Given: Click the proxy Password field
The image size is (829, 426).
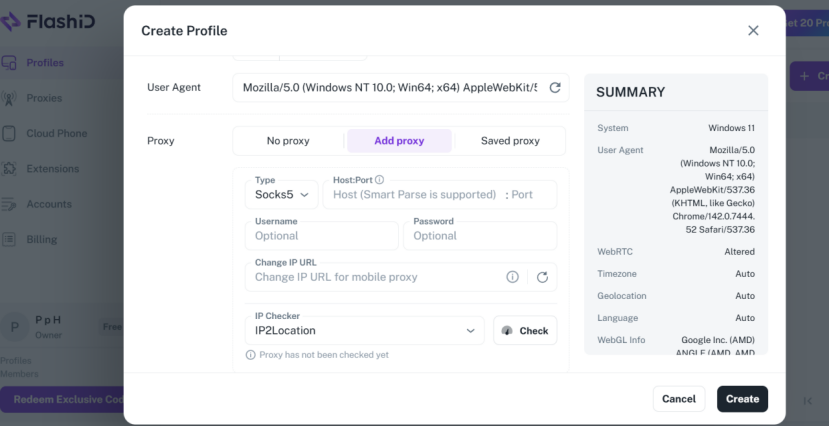Looking at the screenshot, I should pyautogui.click(x=480, y=235).
